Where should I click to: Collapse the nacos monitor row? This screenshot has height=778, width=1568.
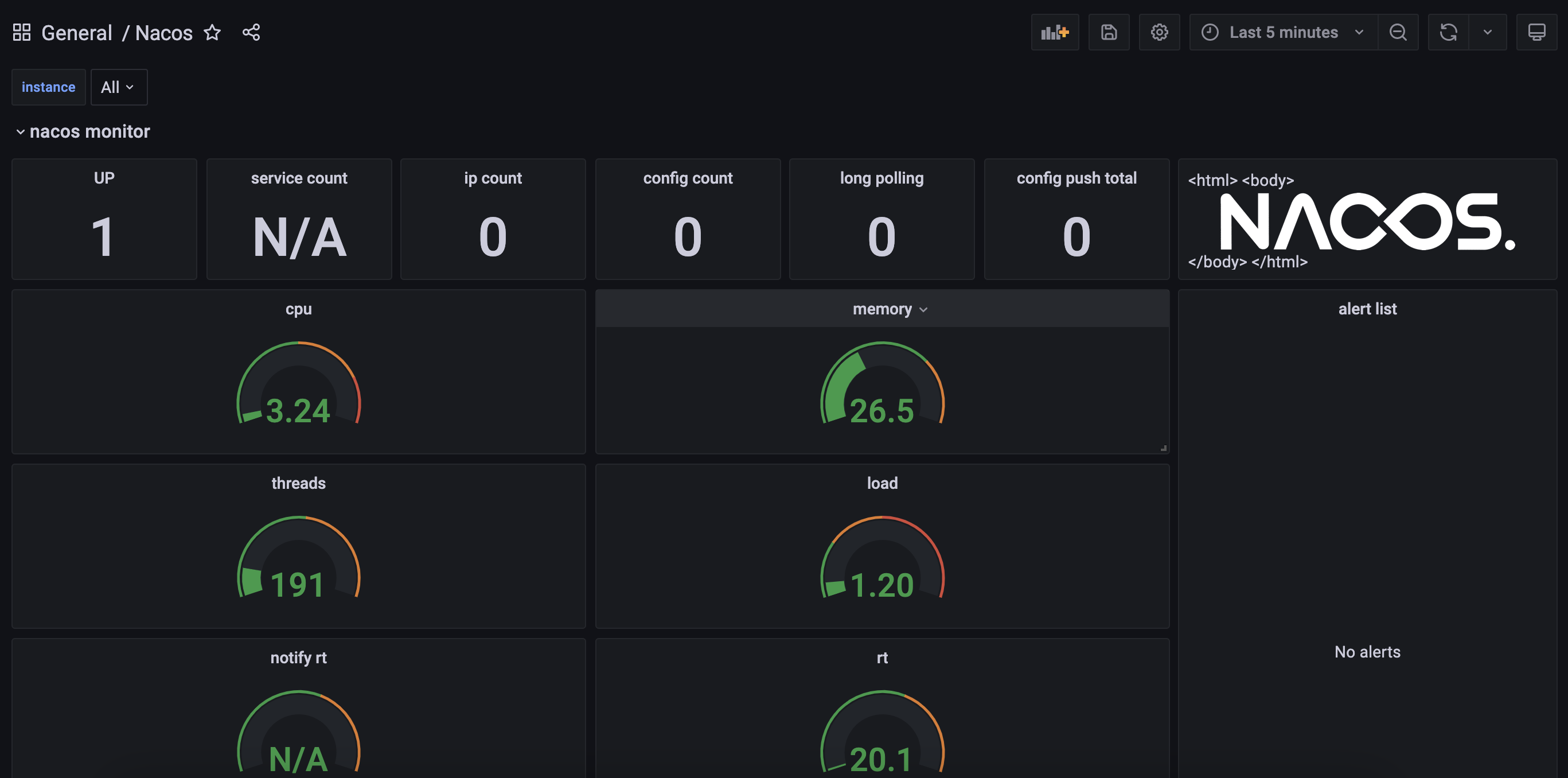21,131
